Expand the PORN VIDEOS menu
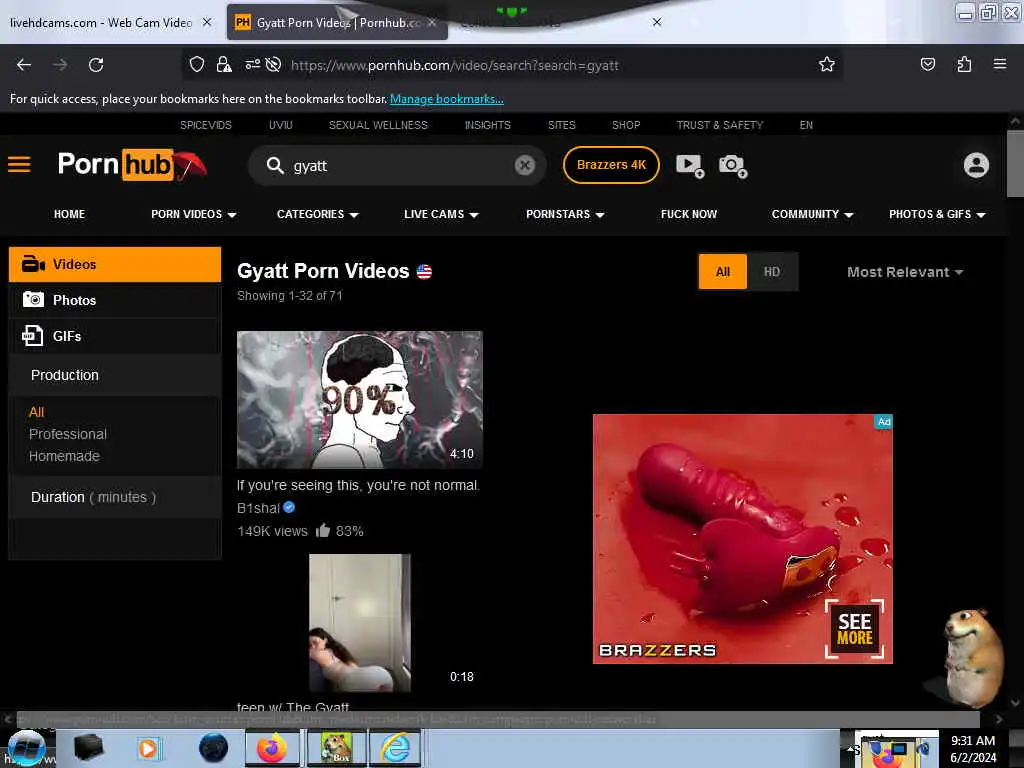Viewport: 1024px width, 768px height. coord(193,214)
